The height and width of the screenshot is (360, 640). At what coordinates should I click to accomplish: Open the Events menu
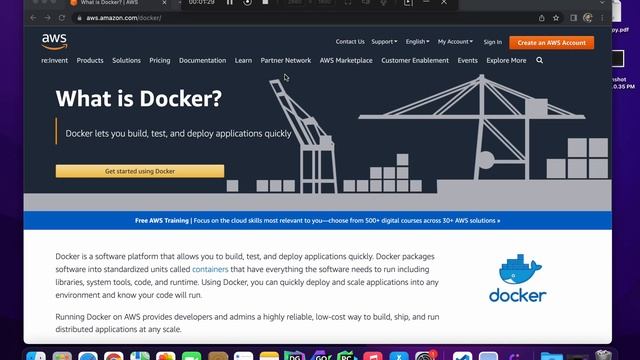point(467,60)
